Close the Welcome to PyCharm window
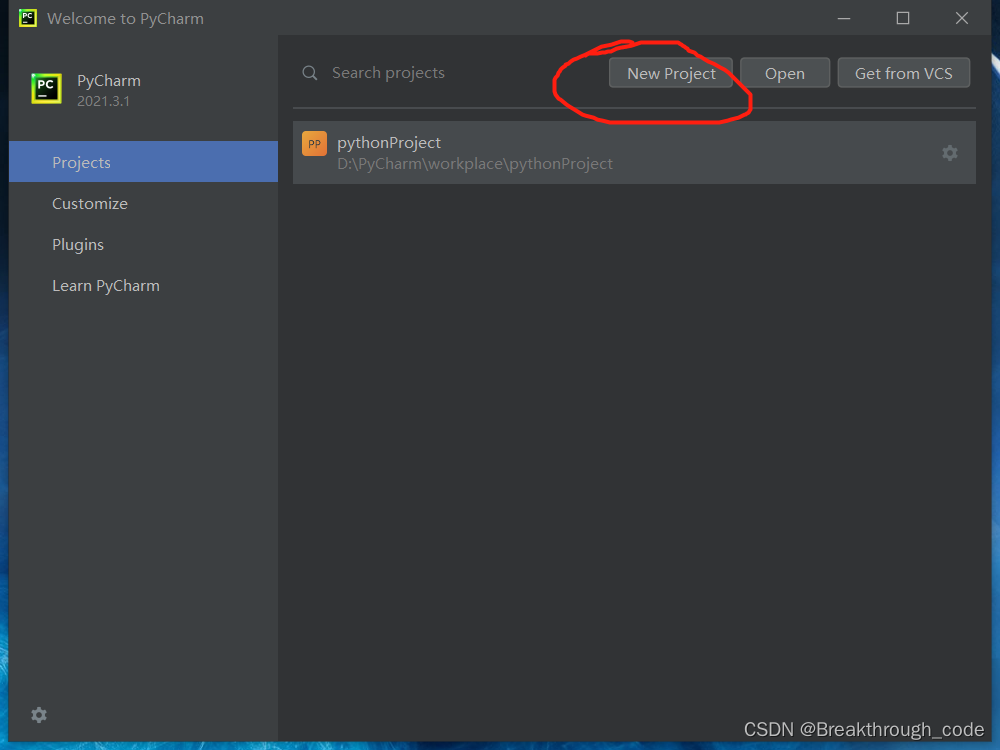The height and width of the screenshot is (750, 1000). (962, 18)
